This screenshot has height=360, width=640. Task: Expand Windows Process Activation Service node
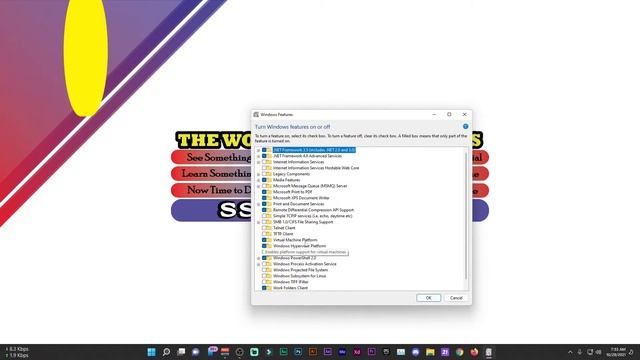(x=258, y=264)
